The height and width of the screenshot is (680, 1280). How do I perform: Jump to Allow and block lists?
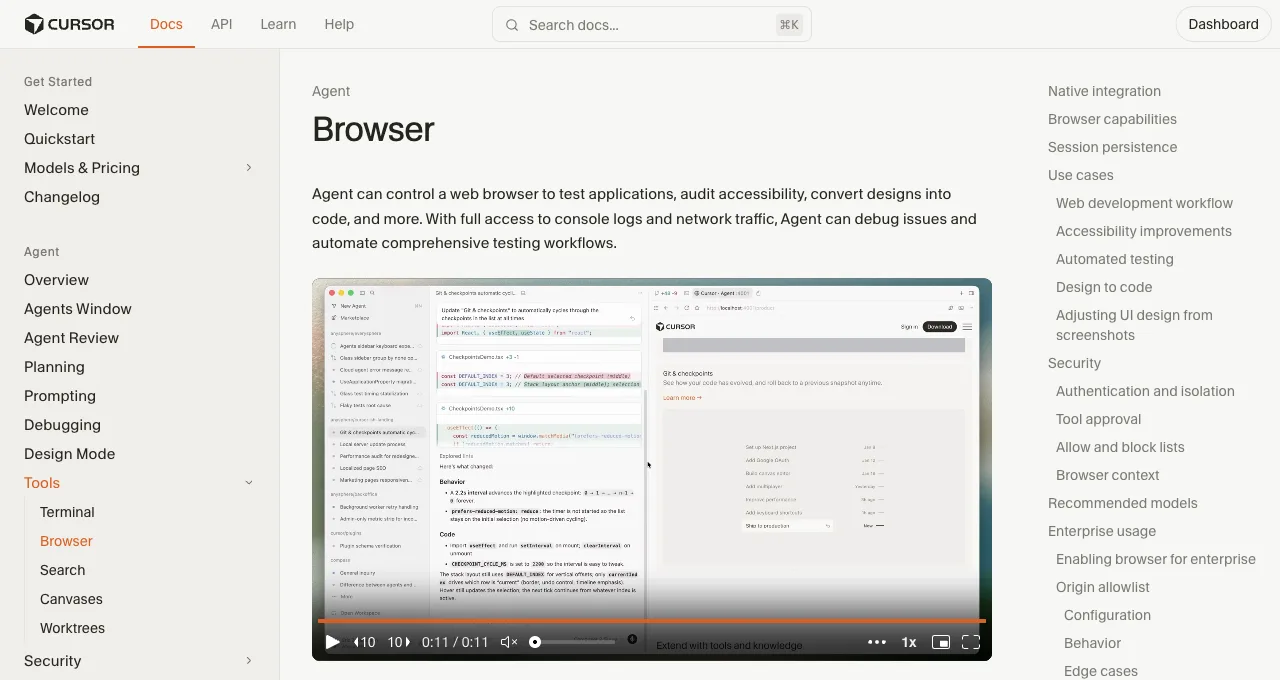pyautogui.click(x=1120, y=447)
